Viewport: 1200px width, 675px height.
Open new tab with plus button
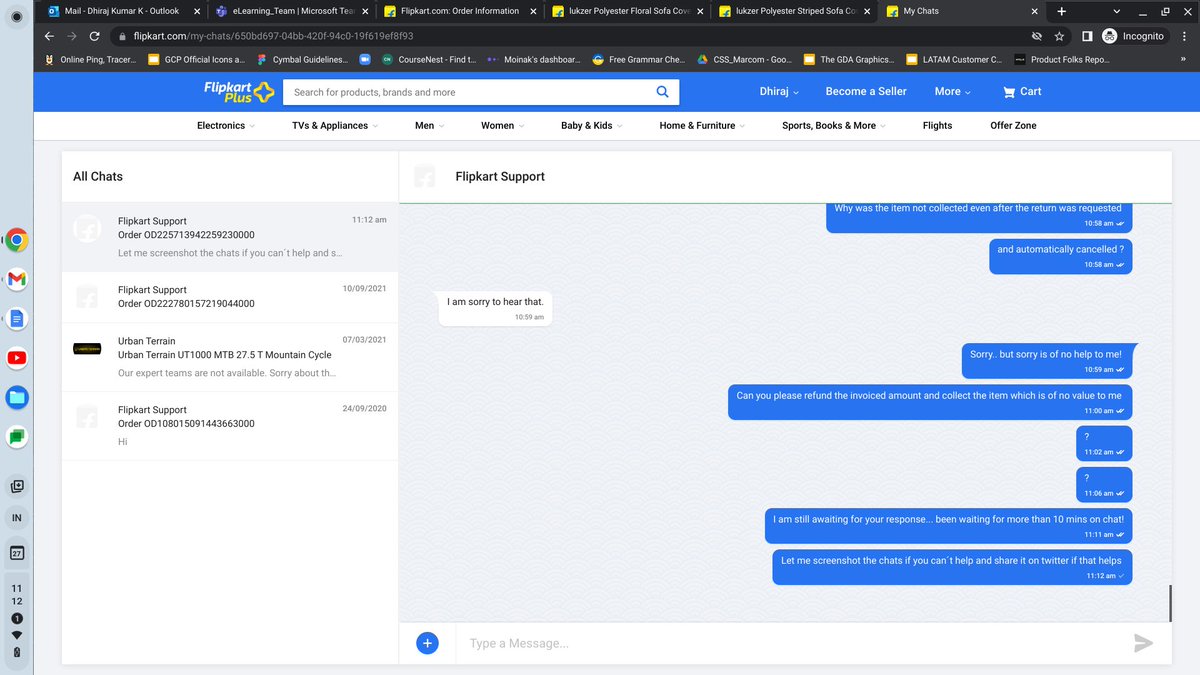tap(1061, 11)
